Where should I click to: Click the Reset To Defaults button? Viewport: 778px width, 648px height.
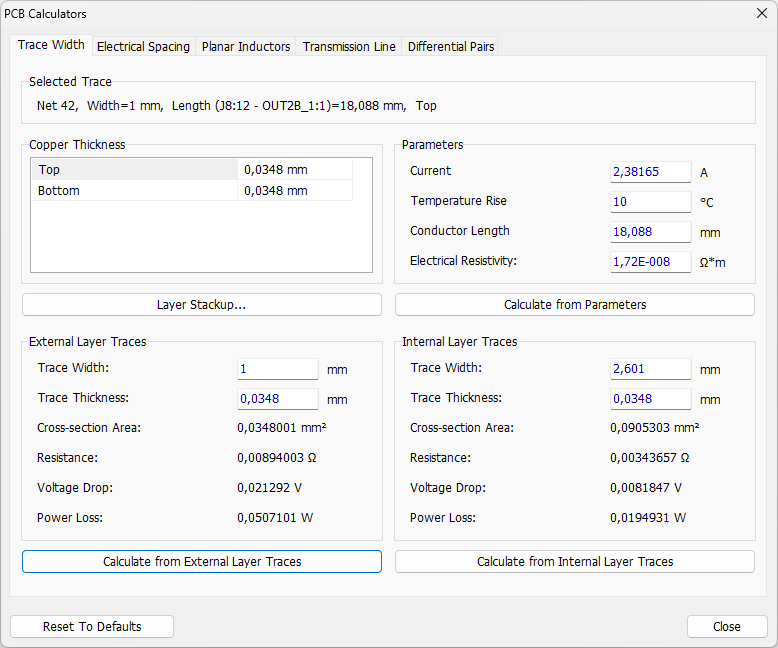click(x=92, y=627)
